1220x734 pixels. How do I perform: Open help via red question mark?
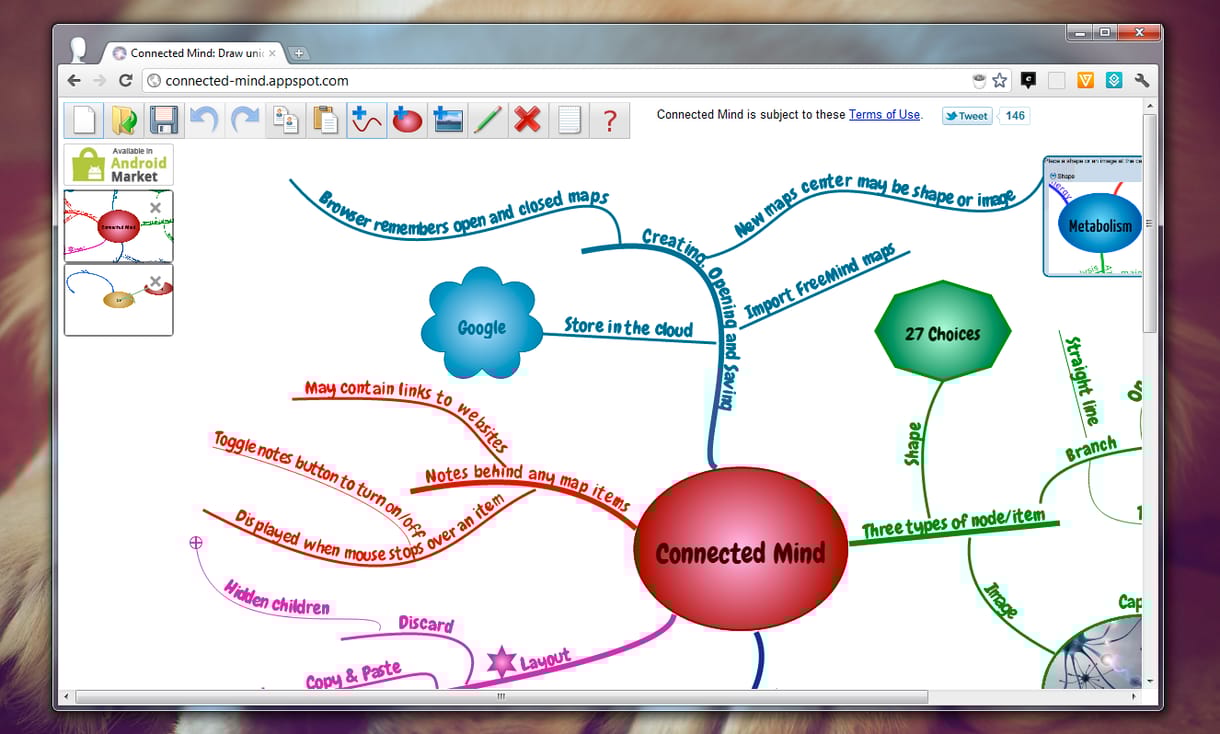coord(609,120)
